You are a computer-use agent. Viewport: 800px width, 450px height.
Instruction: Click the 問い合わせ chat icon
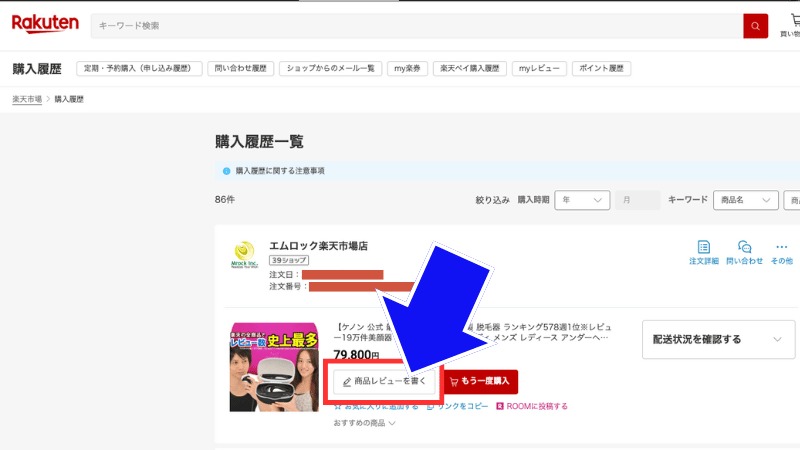click(744, 253)
